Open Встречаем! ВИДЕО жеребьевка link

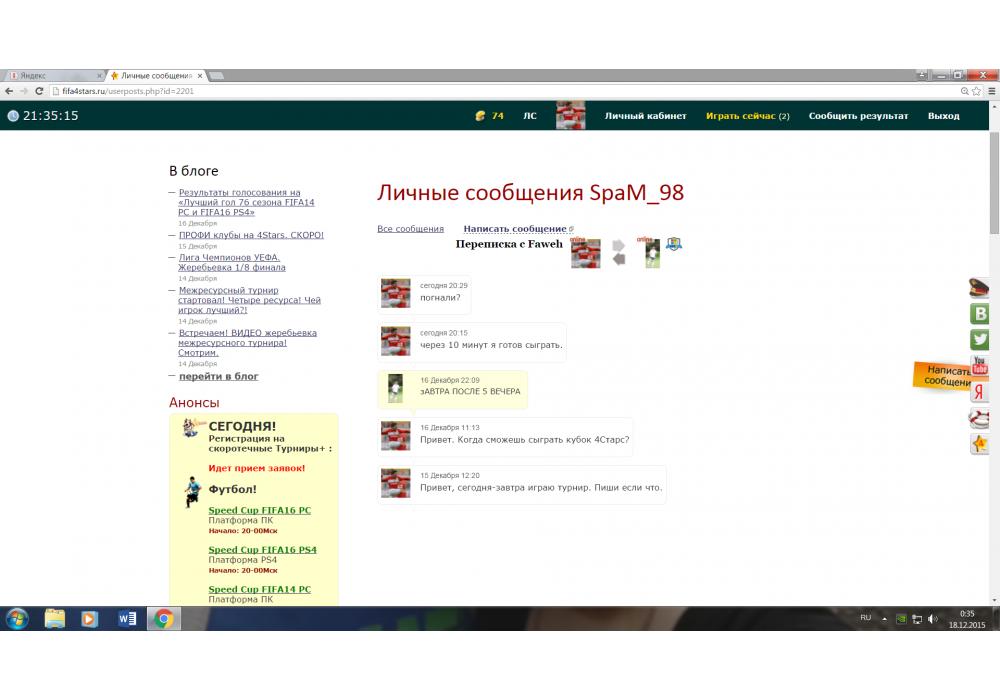(x=247, y=342)
